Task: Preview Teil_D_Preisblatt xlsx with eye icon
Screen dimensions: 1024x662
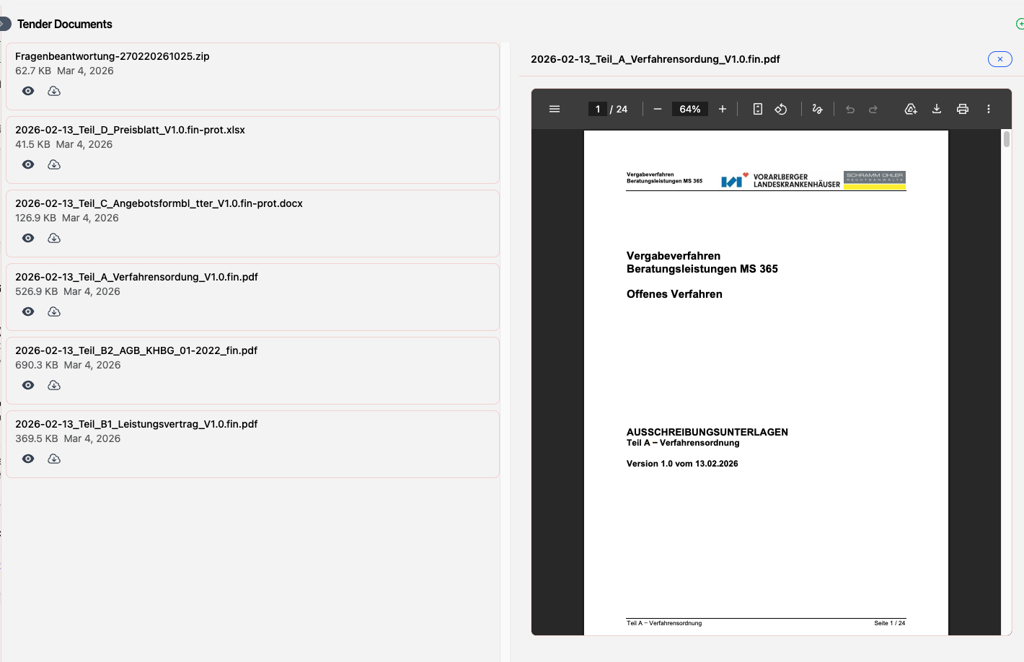Action: [28, 165]
